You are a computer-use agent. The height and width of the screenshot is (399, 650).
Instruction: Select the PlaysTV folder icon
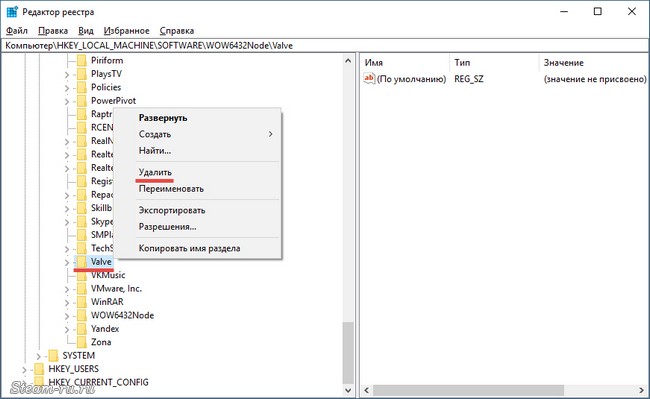82,74
